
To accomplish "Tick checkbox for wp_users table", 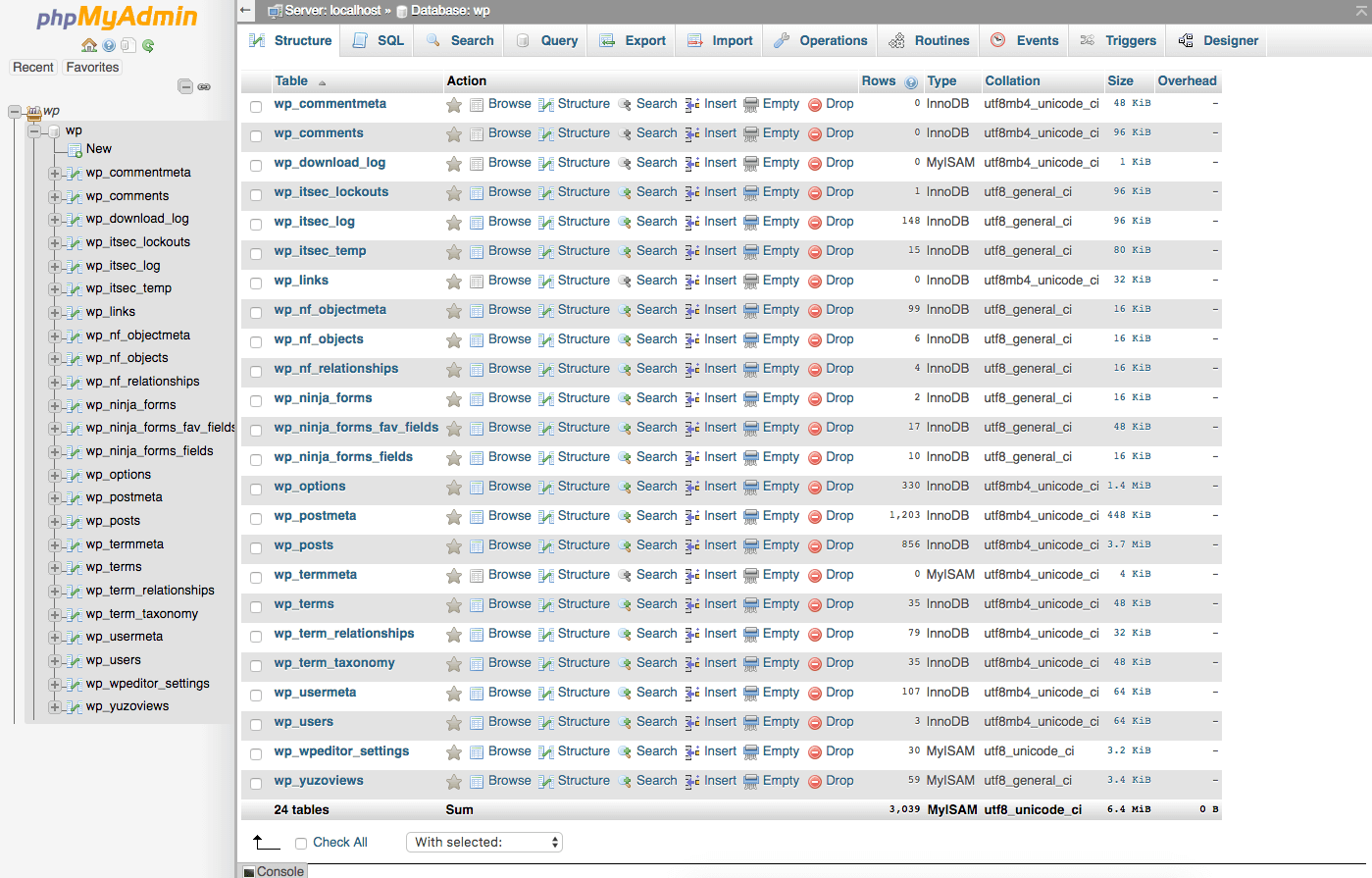I will [x=256, y=724].
